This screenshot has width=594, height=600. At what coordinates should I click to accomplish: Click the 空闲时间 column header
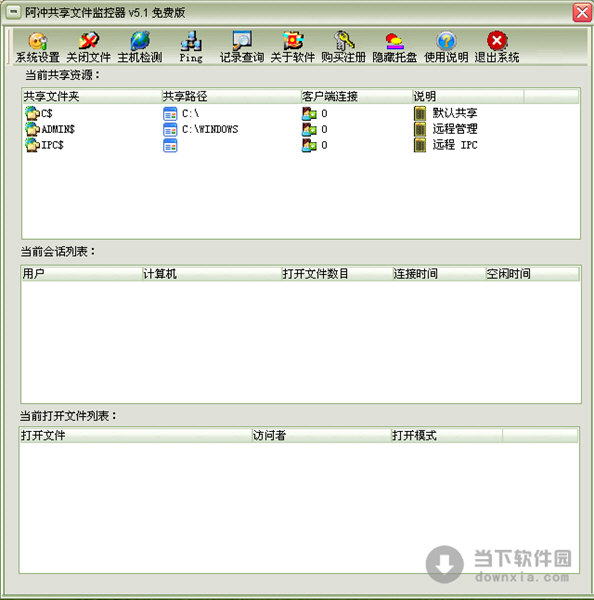point(532,274)
